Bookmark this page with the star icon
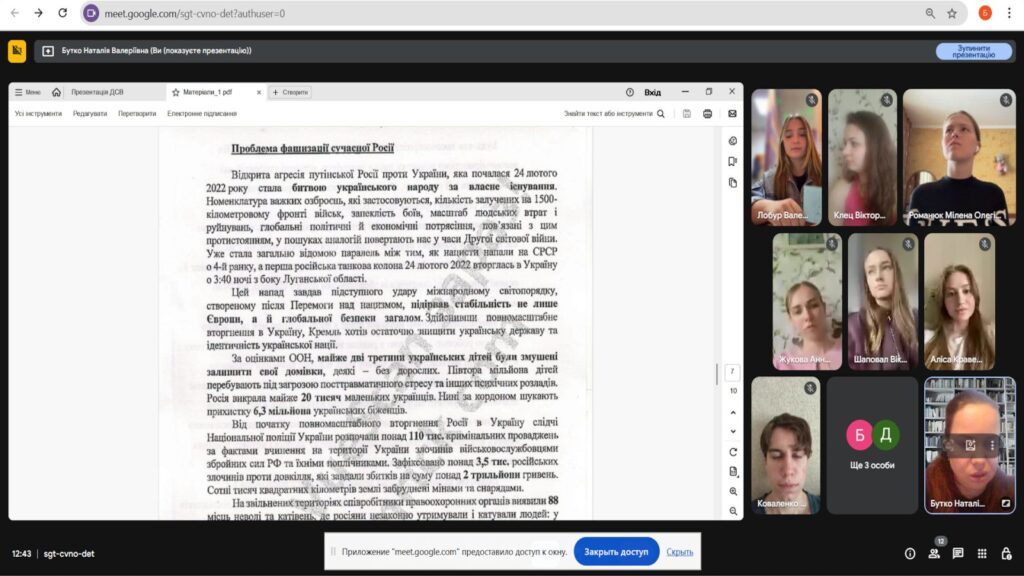 pyautogui.click(x=952, y=13)
